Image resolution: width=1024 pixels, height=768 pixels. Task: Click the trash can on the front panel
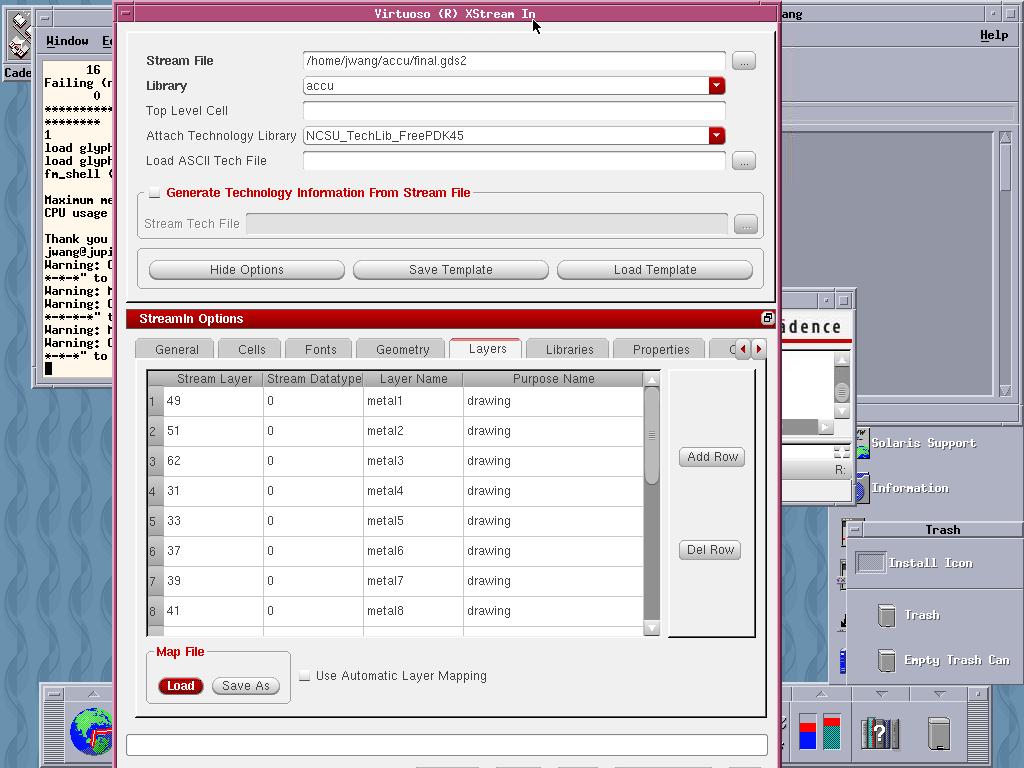(939, 733)
